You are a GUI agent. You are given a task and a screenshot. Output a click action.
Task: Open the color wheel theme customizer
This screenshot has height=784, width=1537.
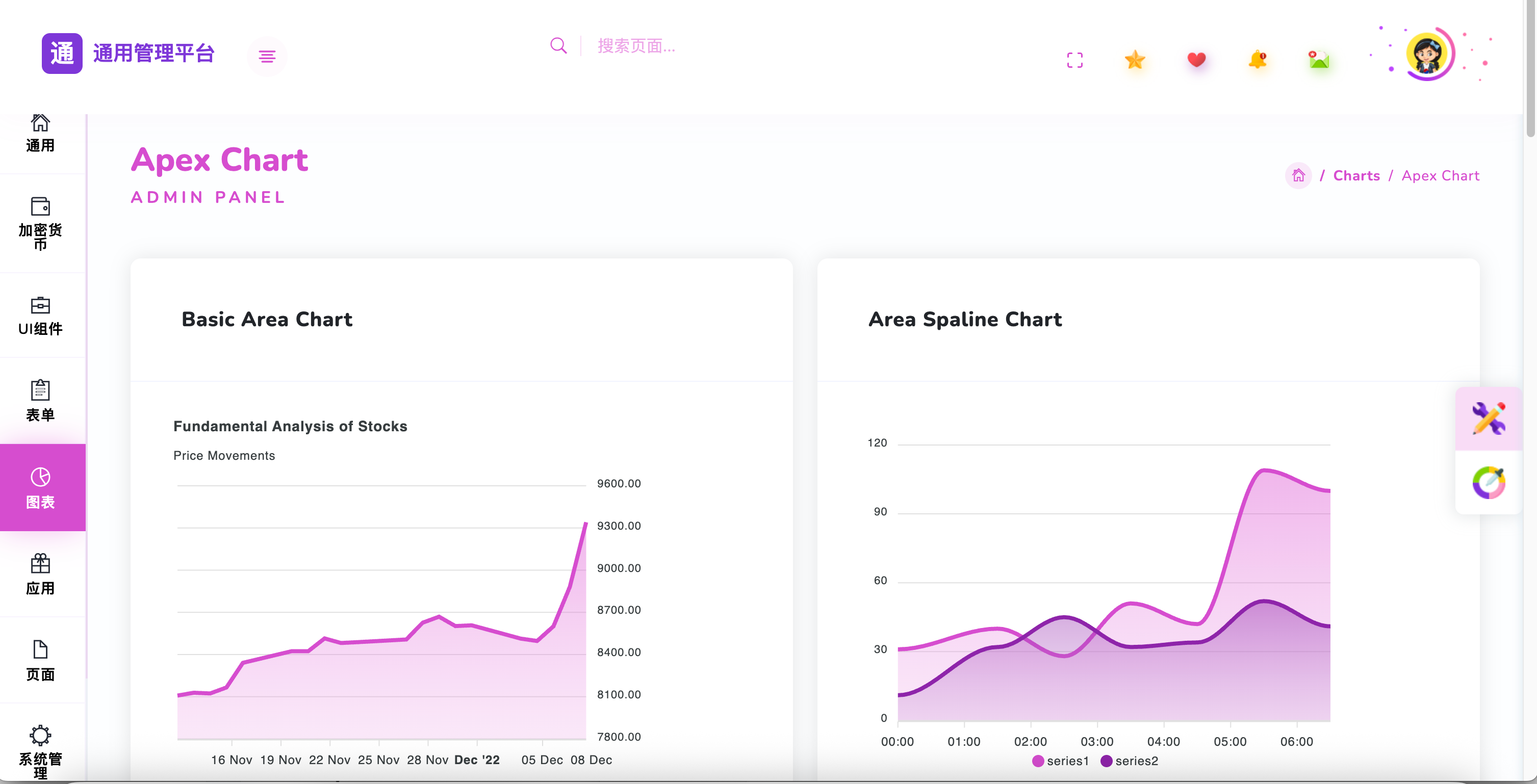point(1488,483)
